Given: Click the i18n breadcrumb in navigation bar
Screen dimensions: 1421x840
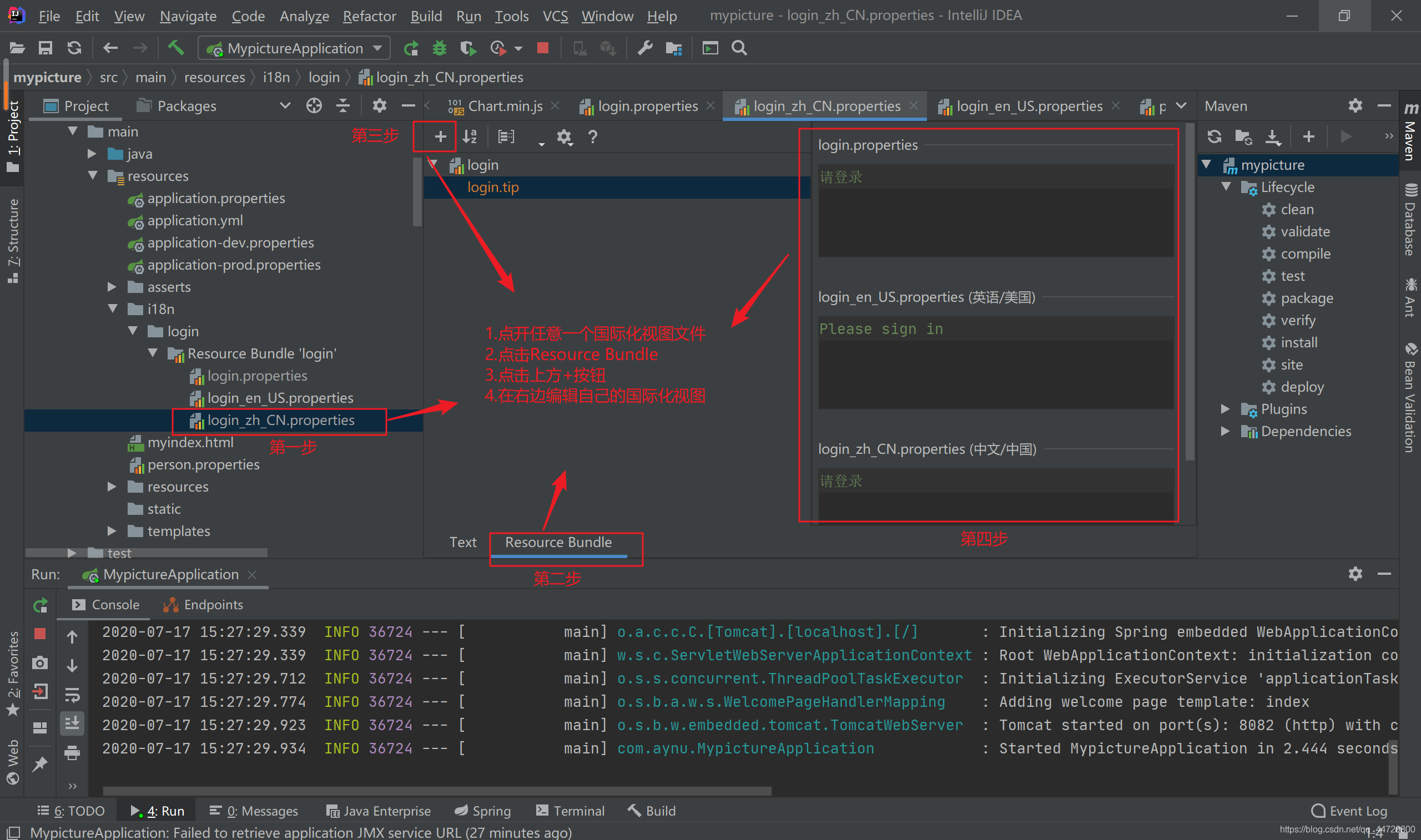Looking at the screenshot, I should [276, 77].
